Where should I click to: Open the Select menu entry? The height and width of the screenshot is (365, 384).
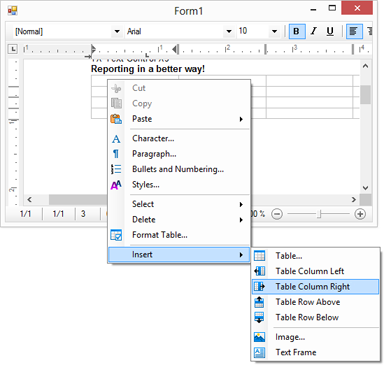click(x=179, y=204)
